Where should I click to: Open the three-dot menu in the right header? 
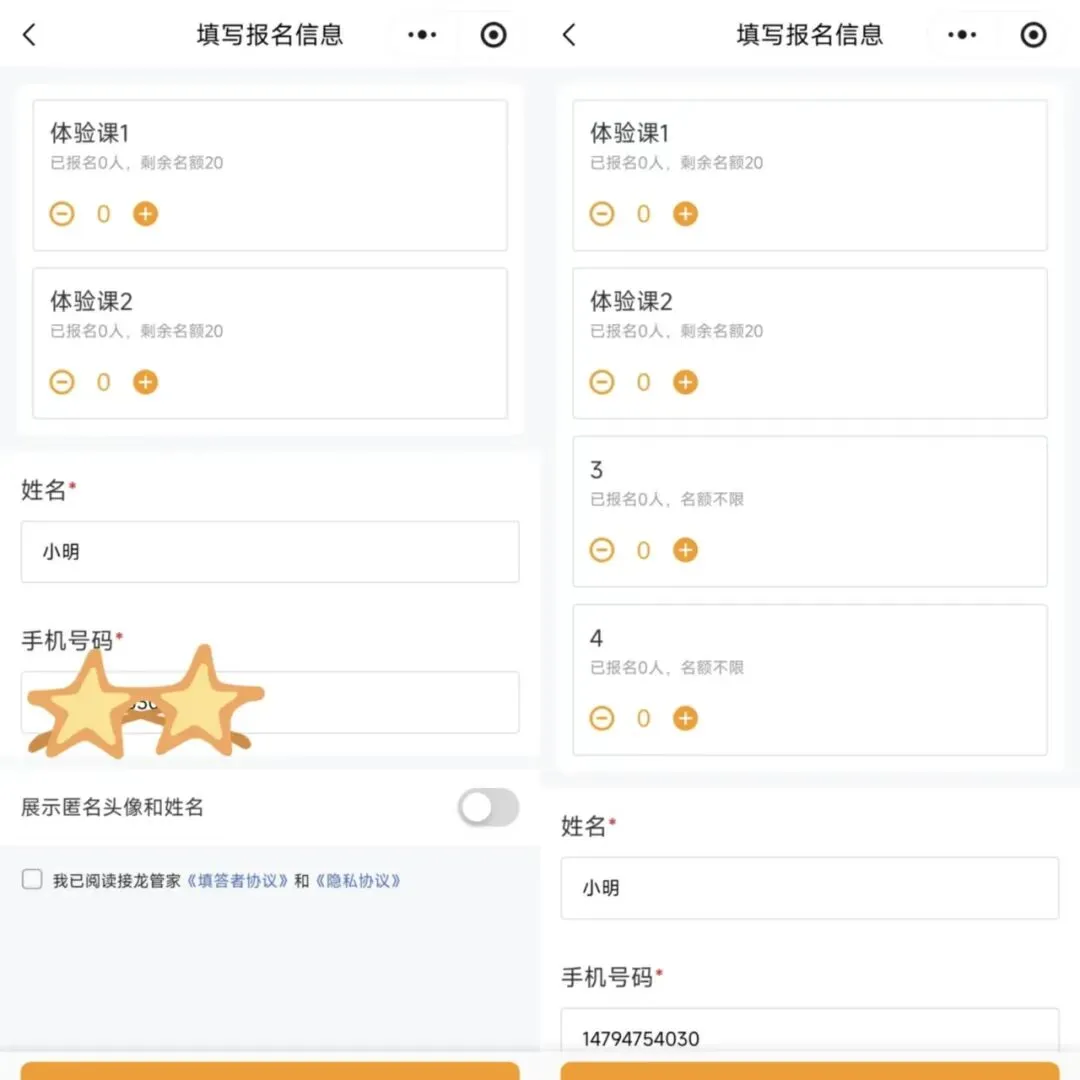pyautogui.click(x=962, y=34)
